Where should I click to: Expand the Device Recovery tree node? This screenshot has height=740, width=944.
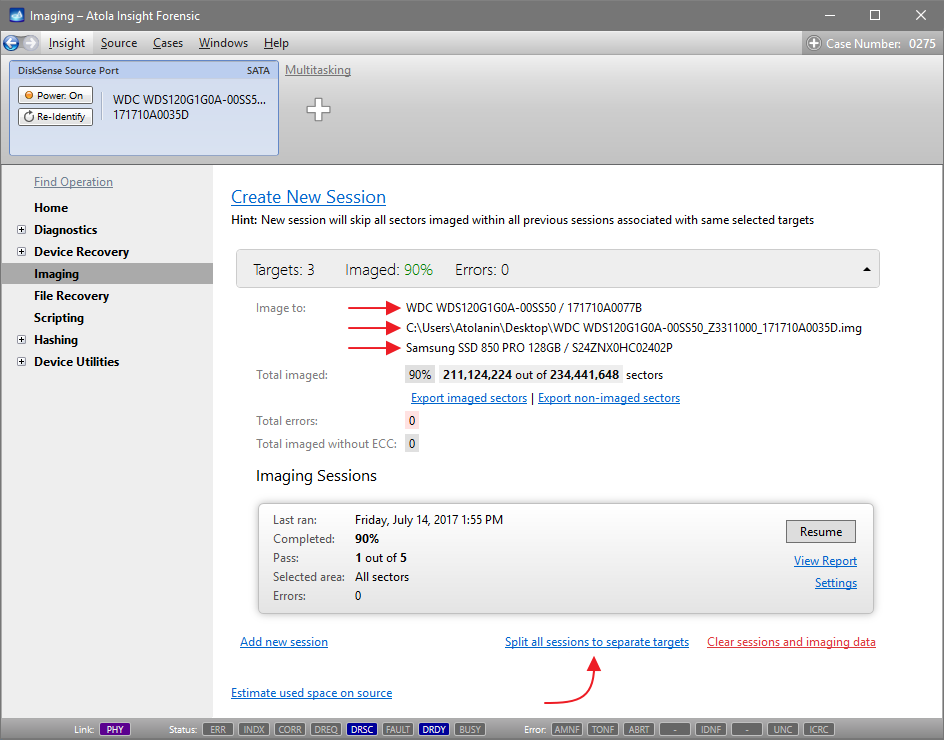point(22,252)
